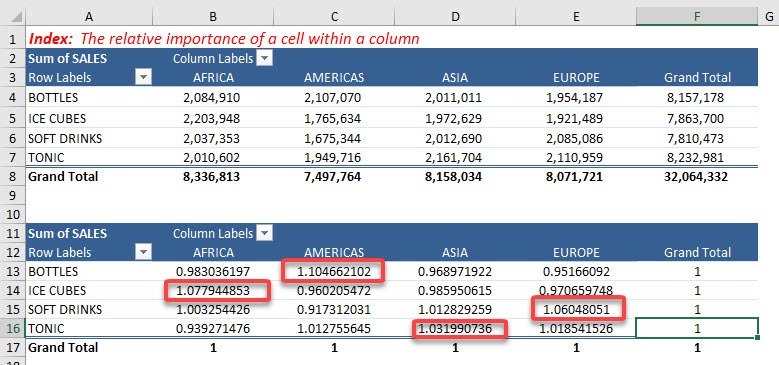Select column D header
Image resolution: width=779 pixels, height=365 pixels.
455,17
